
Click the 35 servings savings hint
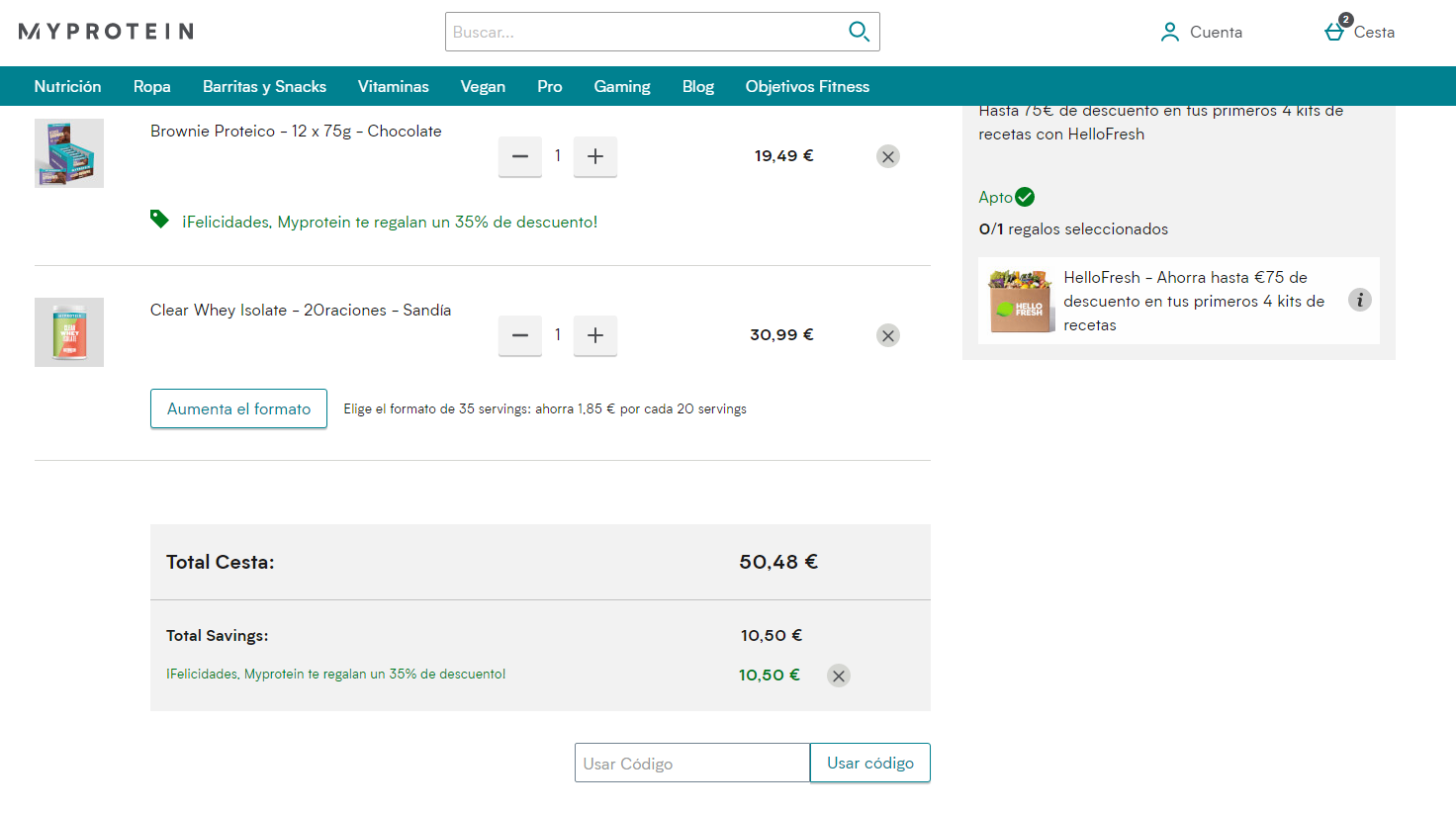[x=545, y=408]
